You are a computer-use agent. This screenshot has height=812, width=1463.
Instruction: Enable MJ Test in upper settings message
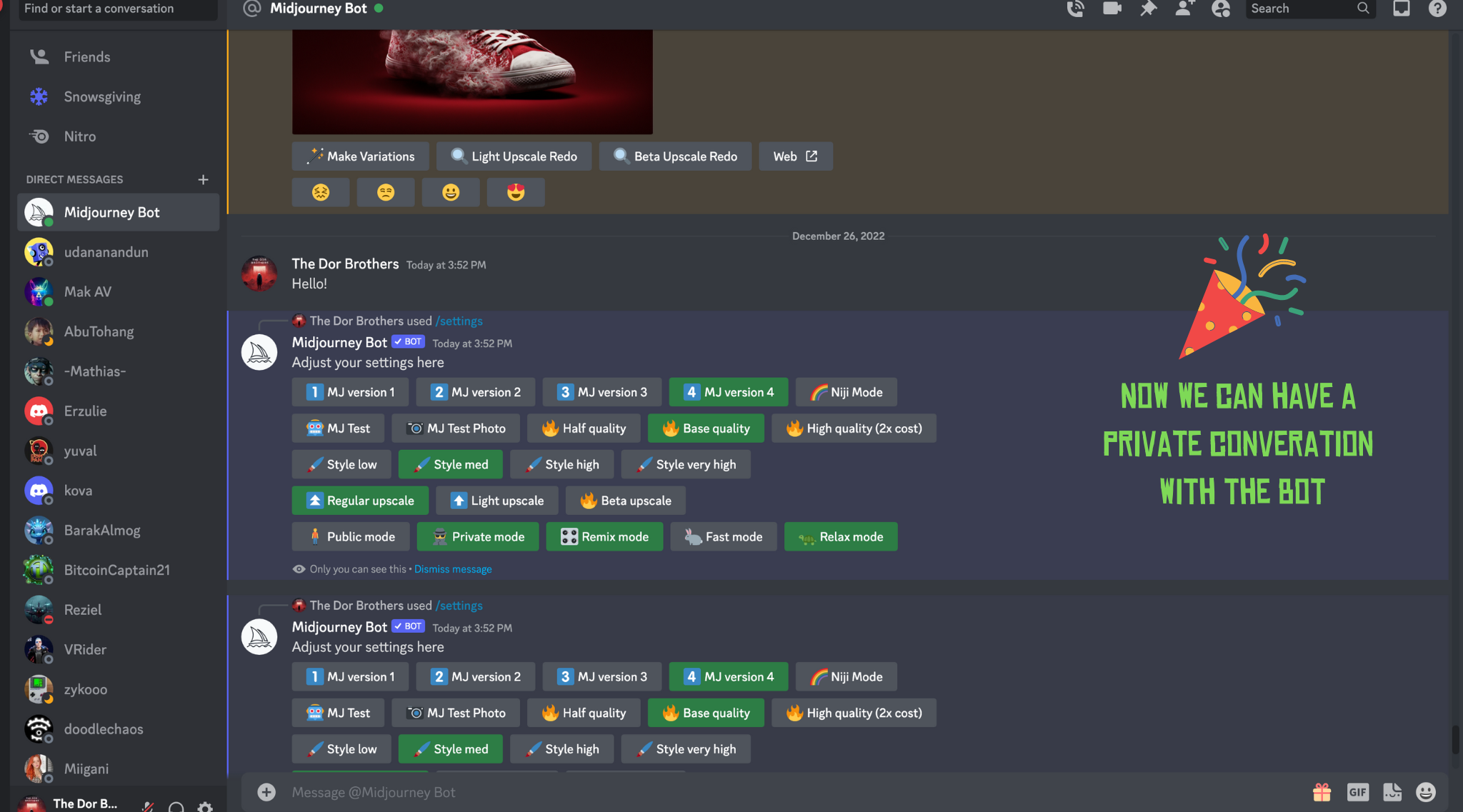pyautogui.click(x=338, y=428)
